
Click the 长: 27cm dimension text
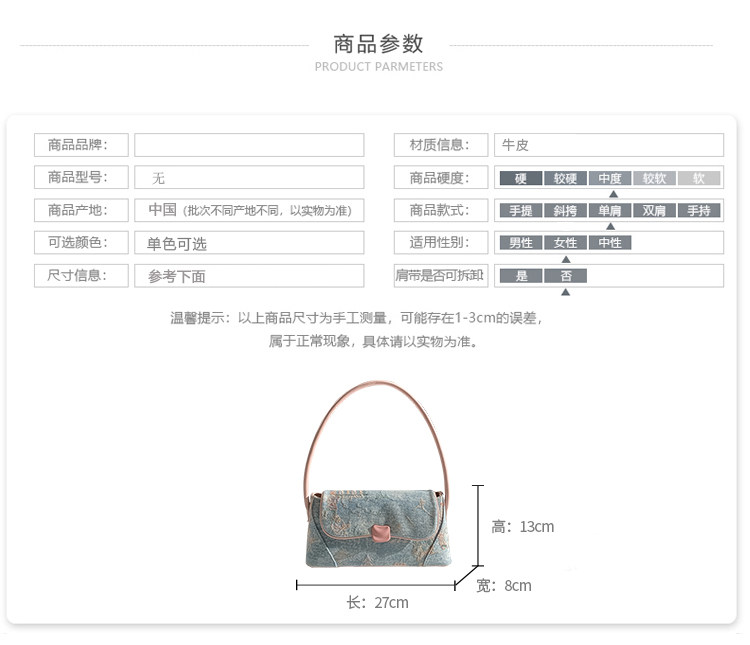click(377, 603)
